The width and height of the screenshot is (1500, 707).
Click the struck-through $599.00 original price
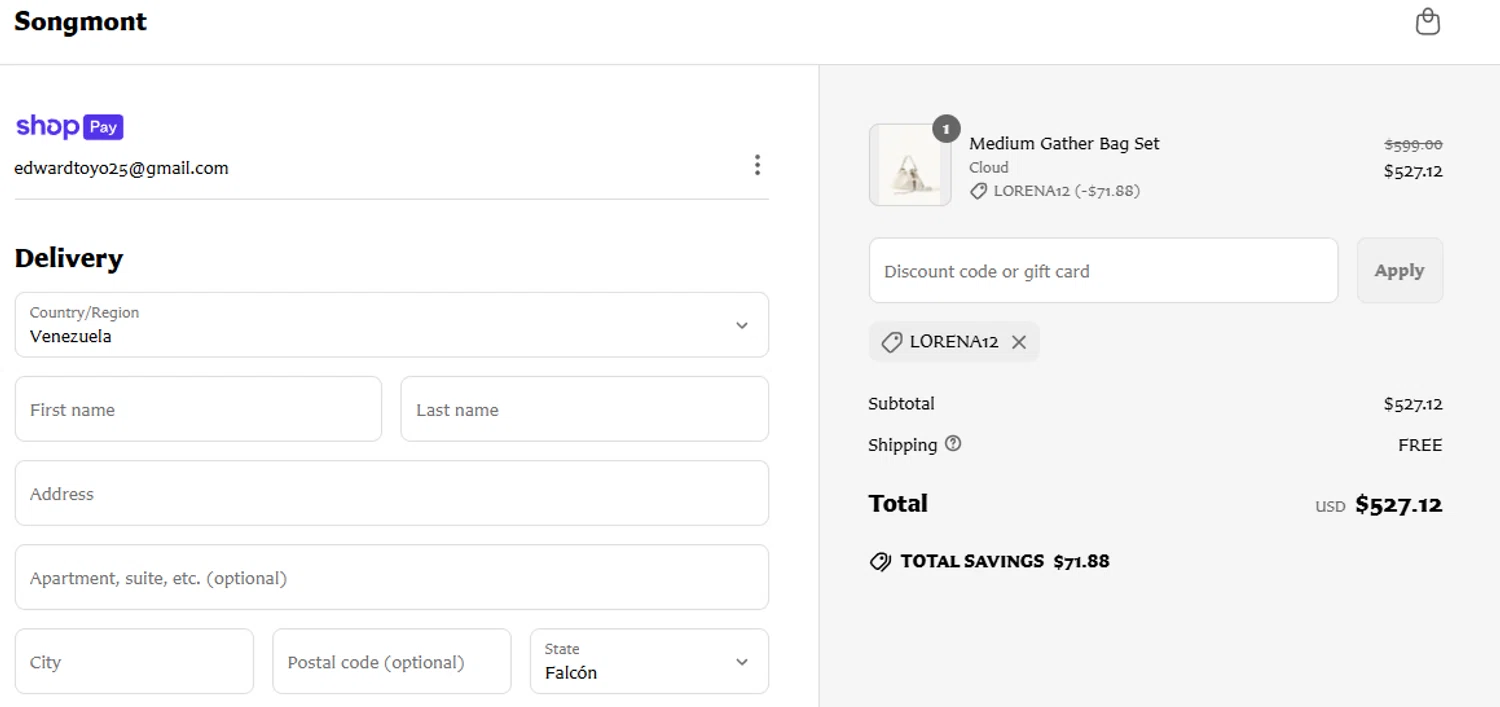click(x=1413, y=145)
